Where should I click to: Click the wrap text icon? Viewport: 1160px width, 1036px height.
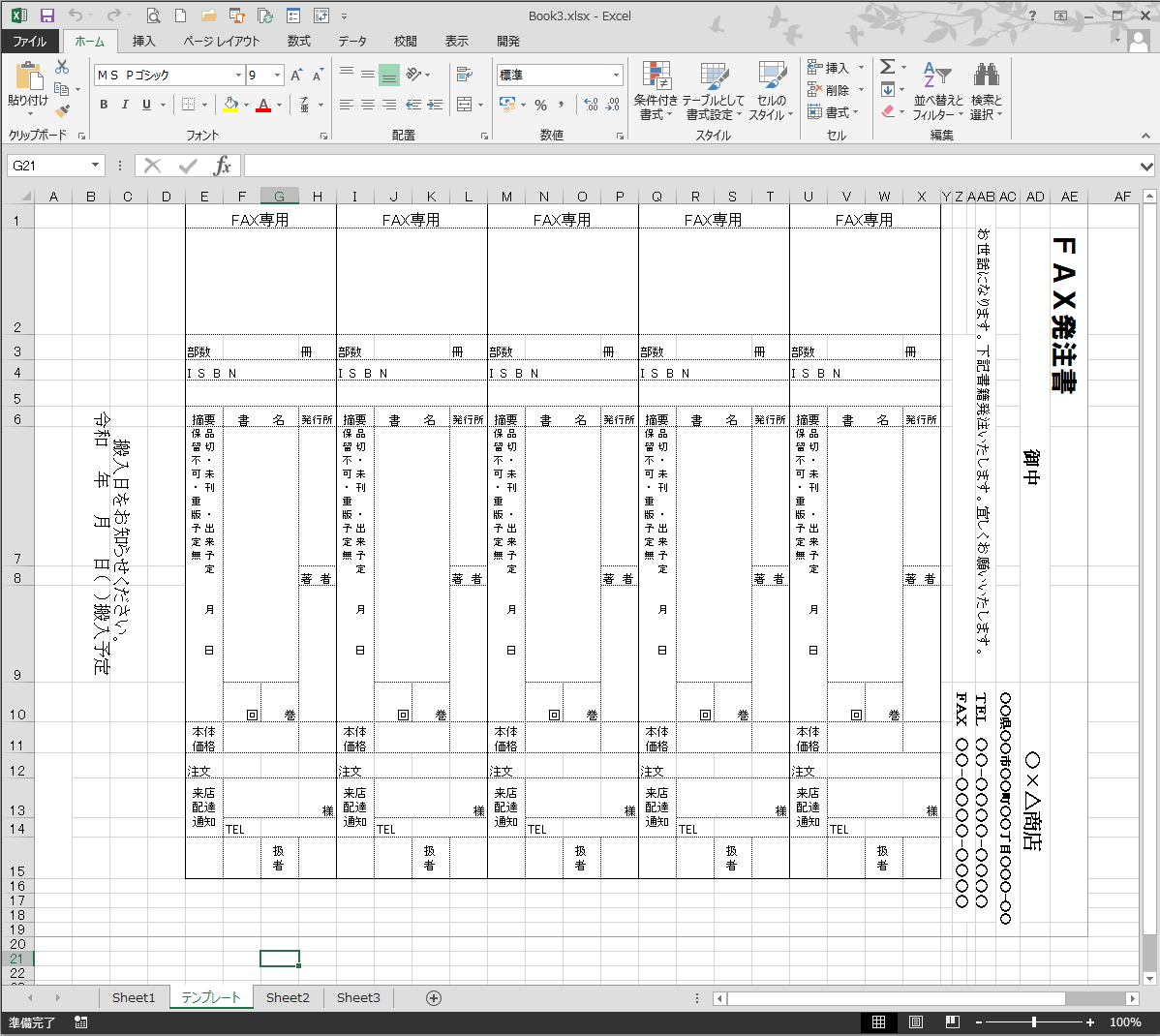[465, 74]
